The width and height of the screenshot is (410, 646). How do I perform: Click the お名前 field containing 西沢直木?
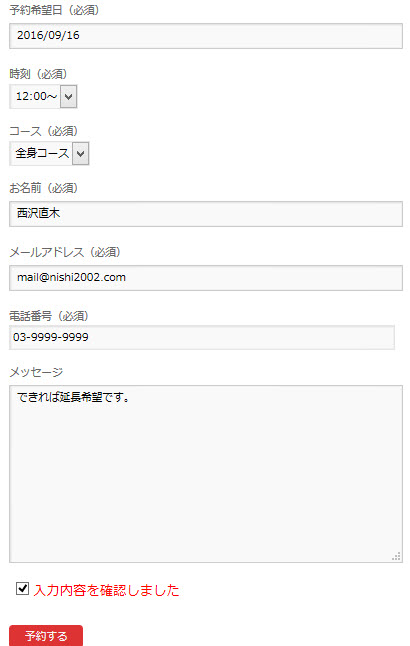(206, 214)
